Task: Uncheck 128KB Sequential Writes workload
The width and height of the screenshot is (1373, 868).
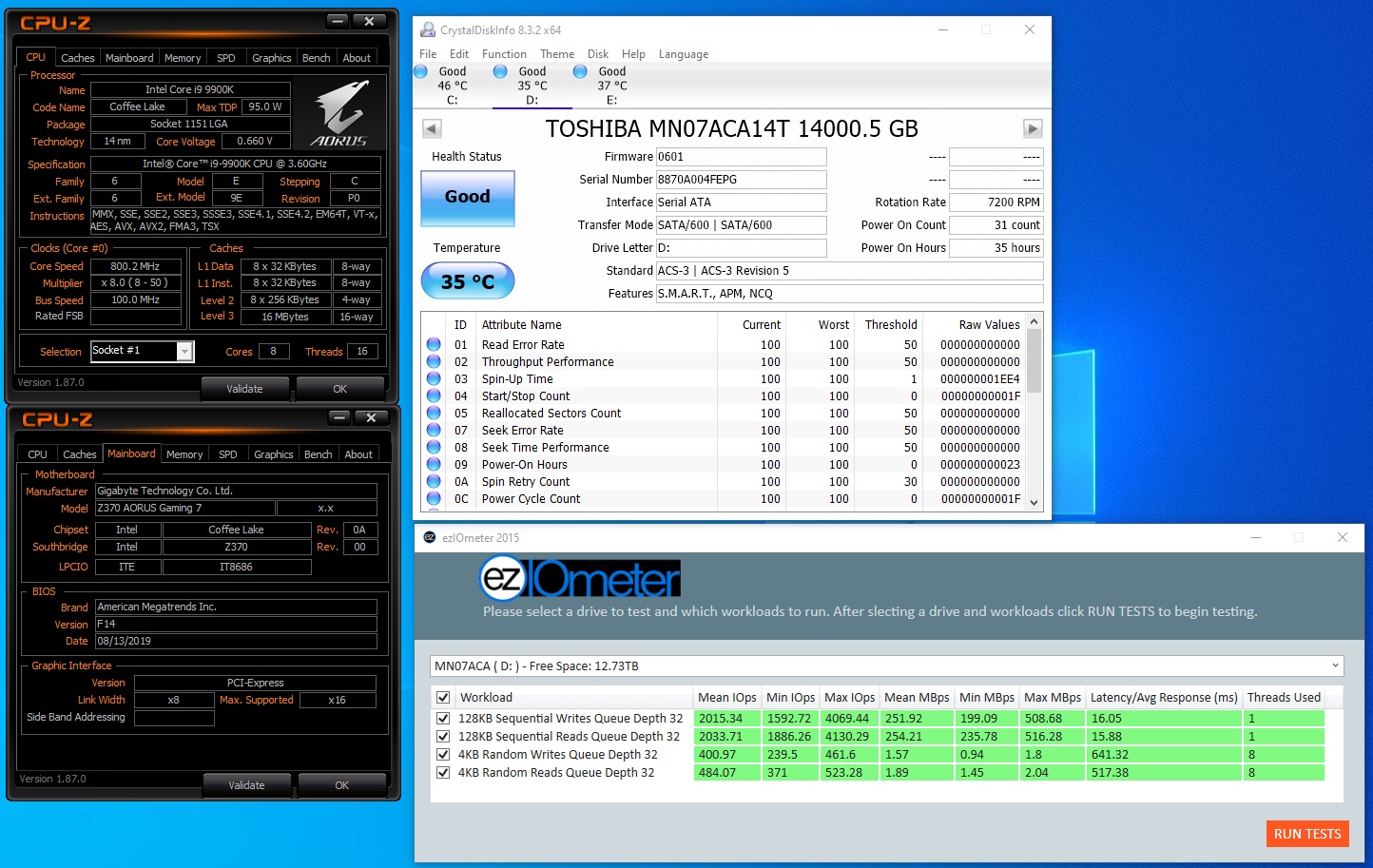Action: click(443, 719)
